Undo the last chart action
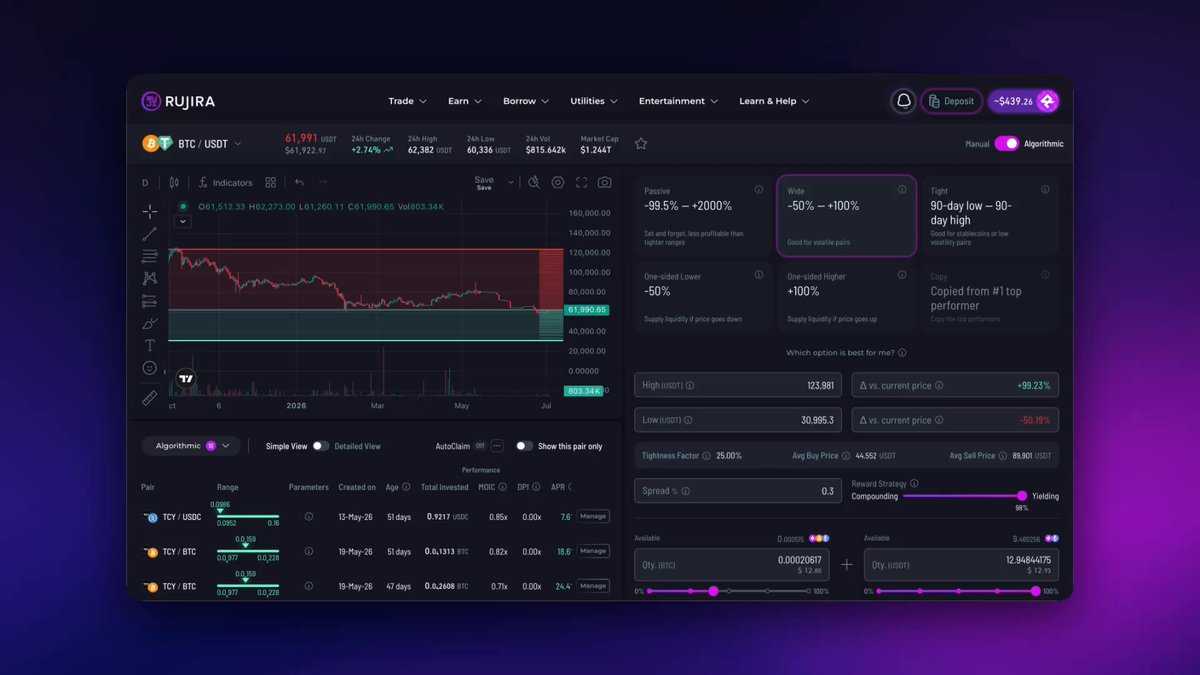 pyautogui.click(x=299, y=183)
